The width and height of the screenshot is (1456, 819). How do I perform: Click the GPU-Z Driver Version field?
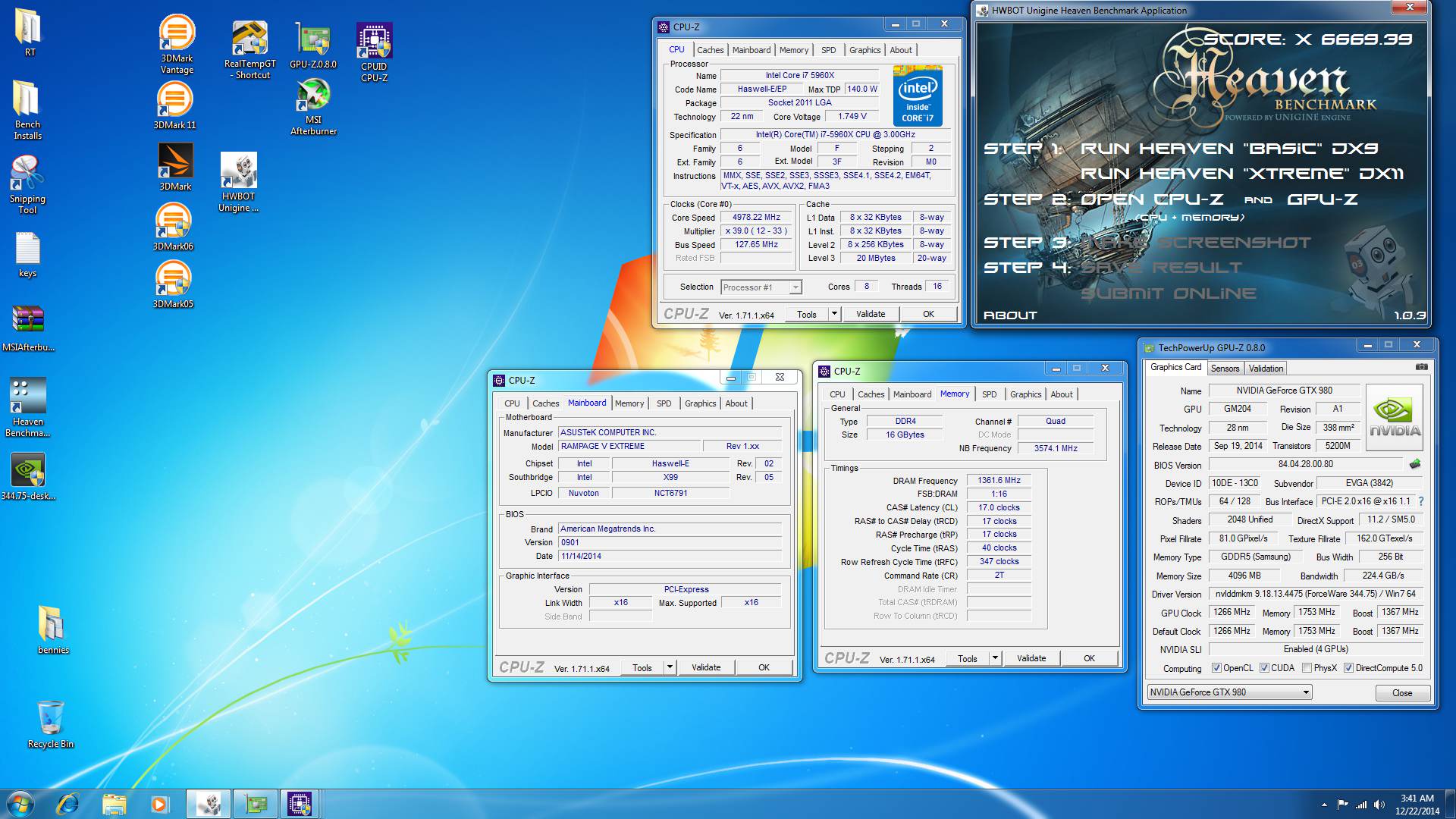coord(1316,594)
